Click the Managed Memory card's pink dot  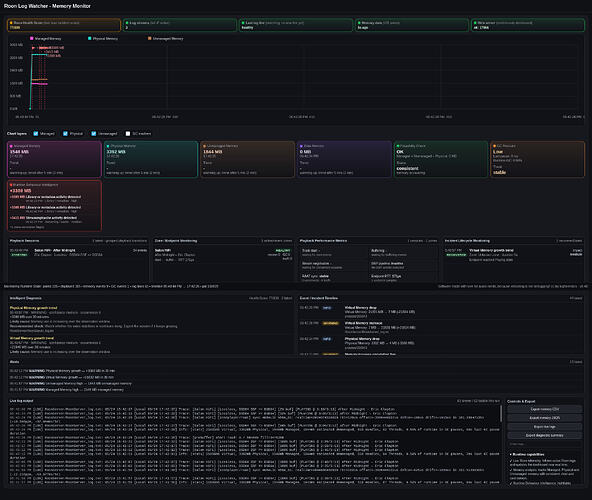tap(11, 146)
